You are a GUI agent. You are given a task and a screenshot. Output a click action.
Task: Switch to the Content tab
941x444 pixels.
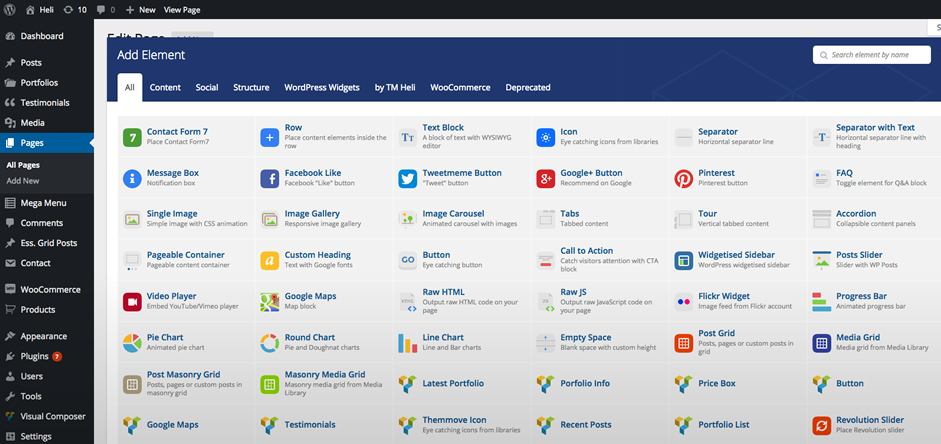[x=165, y=87]
